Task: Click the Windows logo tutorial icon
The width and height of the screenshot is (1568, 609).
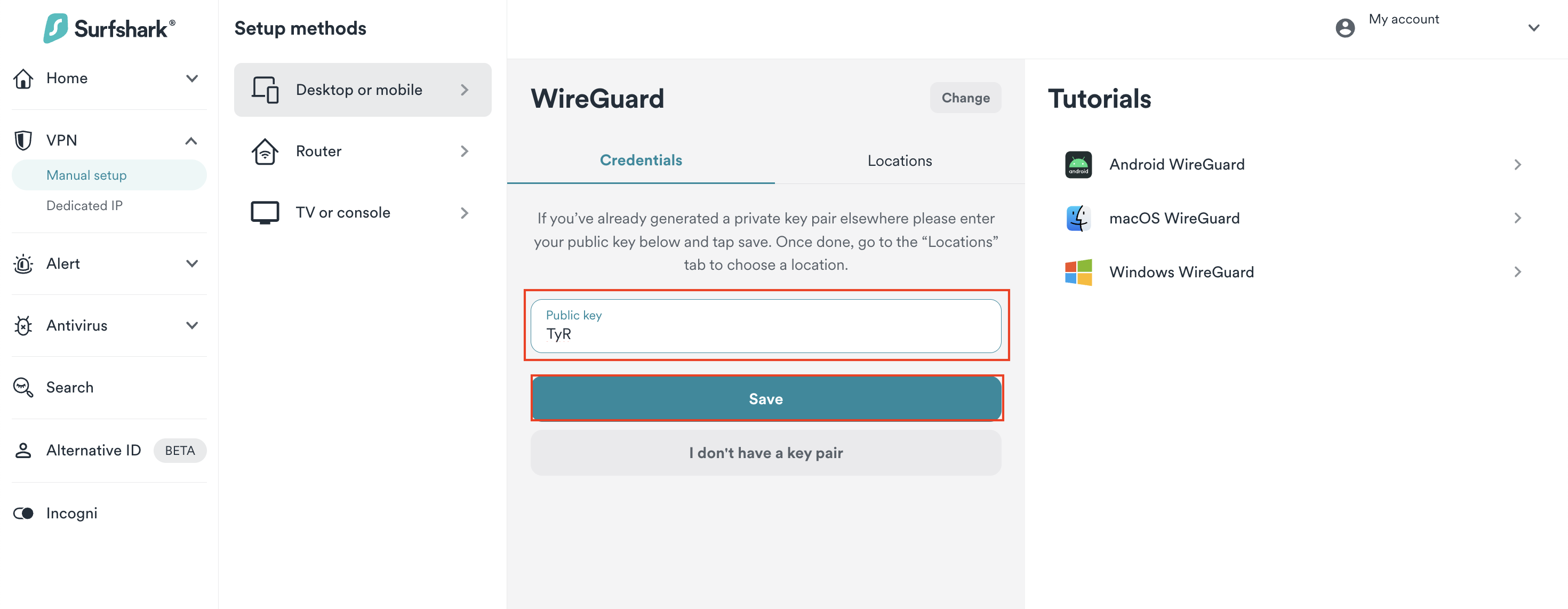Action: [1078, 272]
